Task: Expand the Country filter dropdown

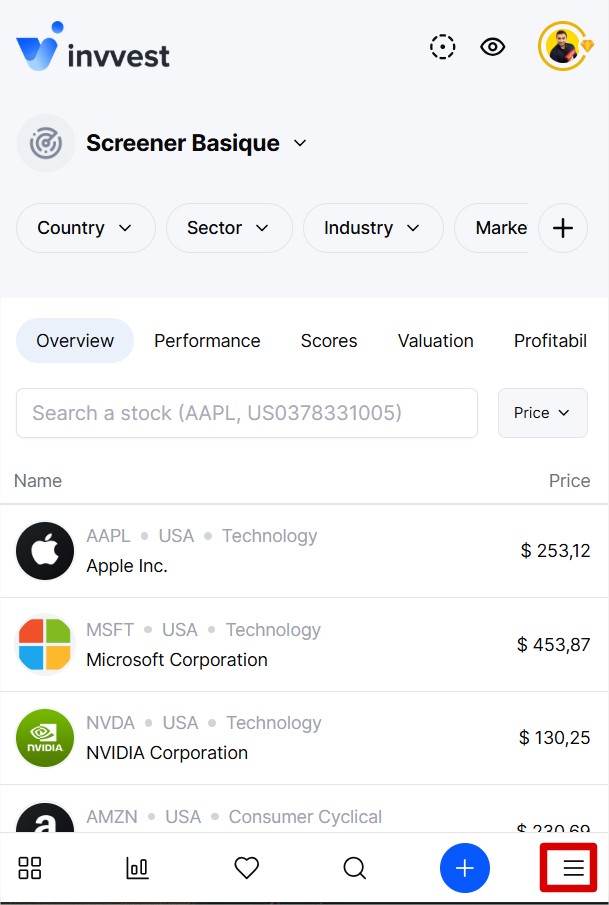Action: pos(85,228)
